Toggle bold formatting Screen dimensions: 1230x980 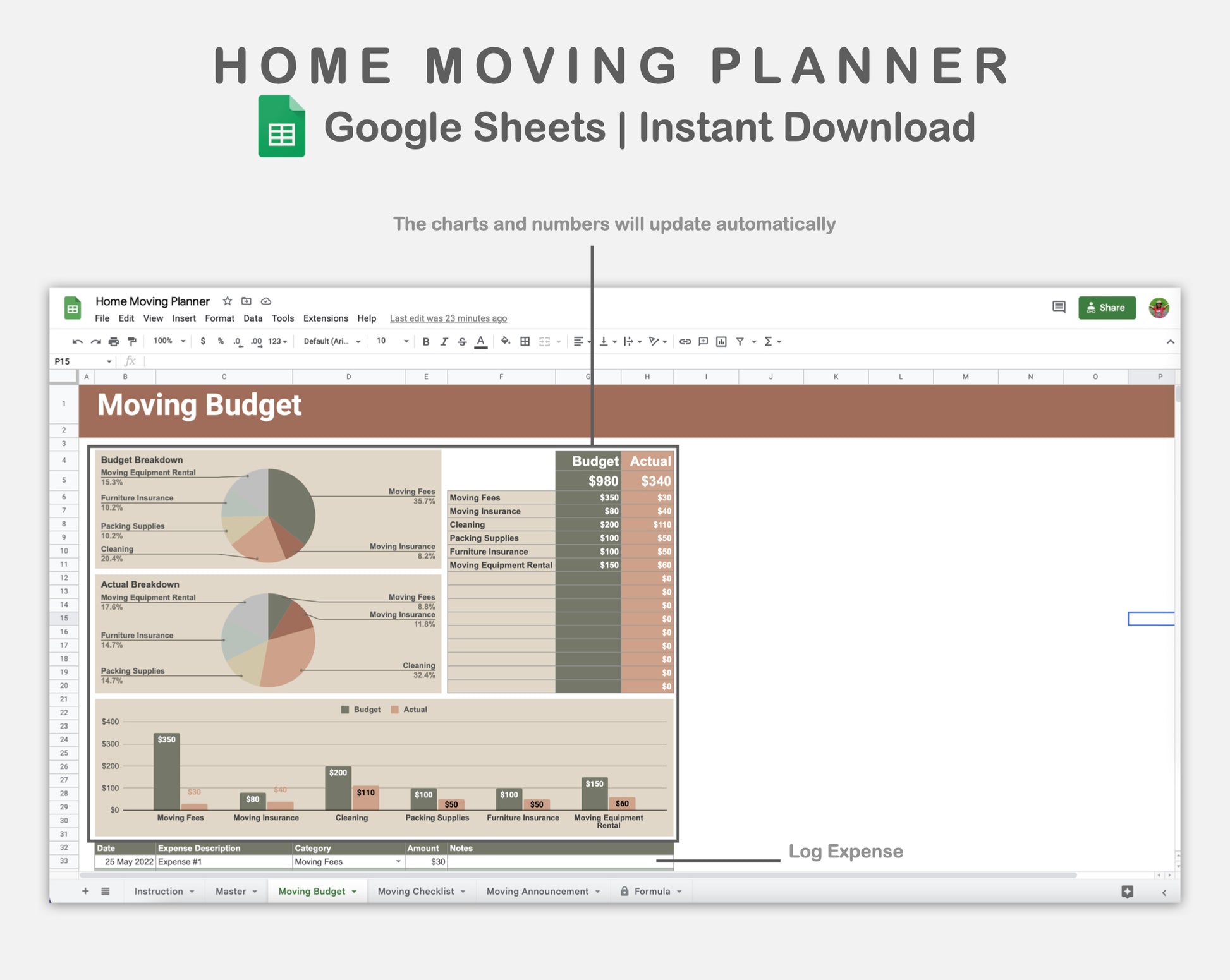tap(426, 342)
